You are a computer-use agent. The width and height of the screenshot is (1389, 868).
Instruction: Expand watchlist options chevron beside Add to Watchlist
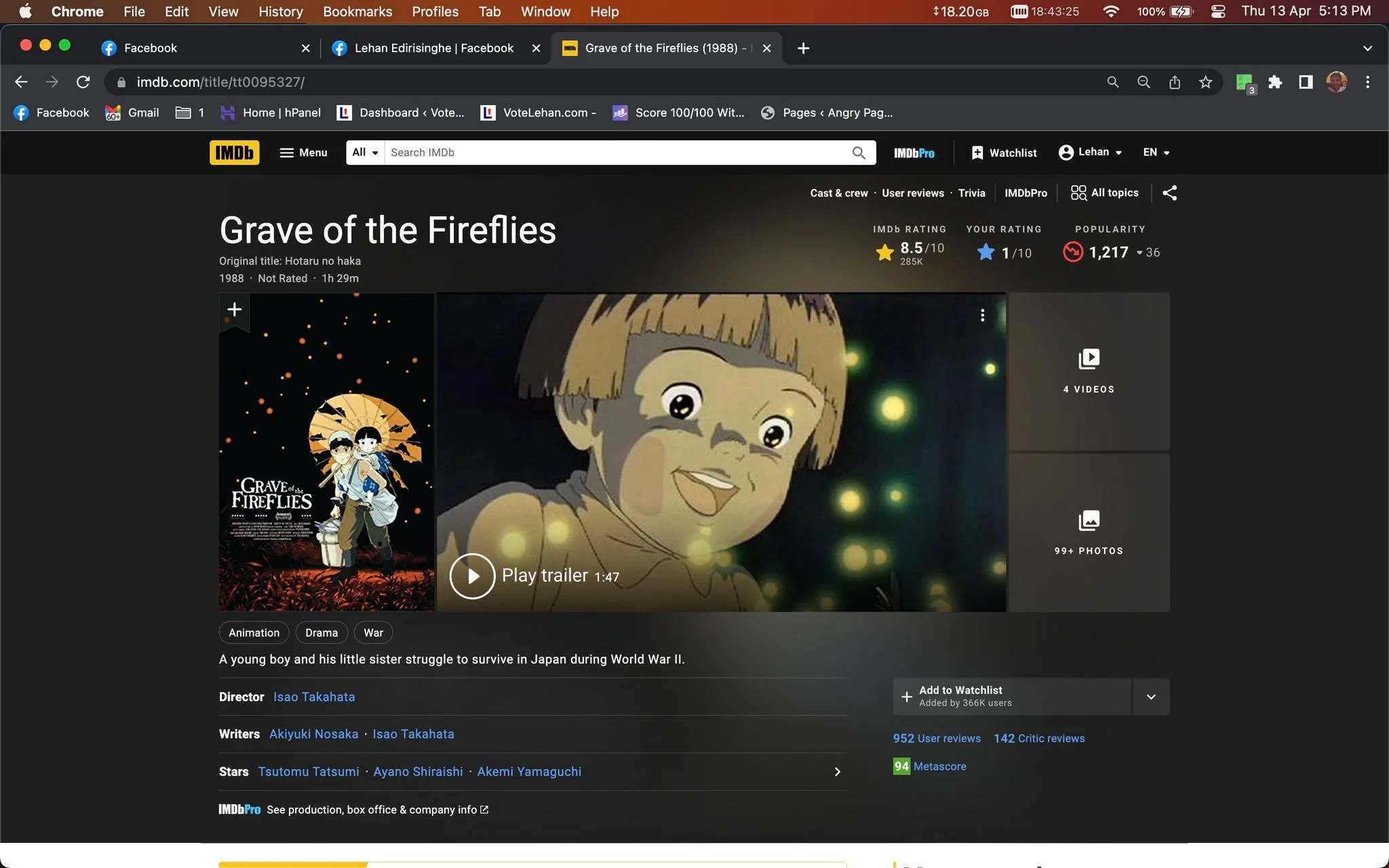1151,696
